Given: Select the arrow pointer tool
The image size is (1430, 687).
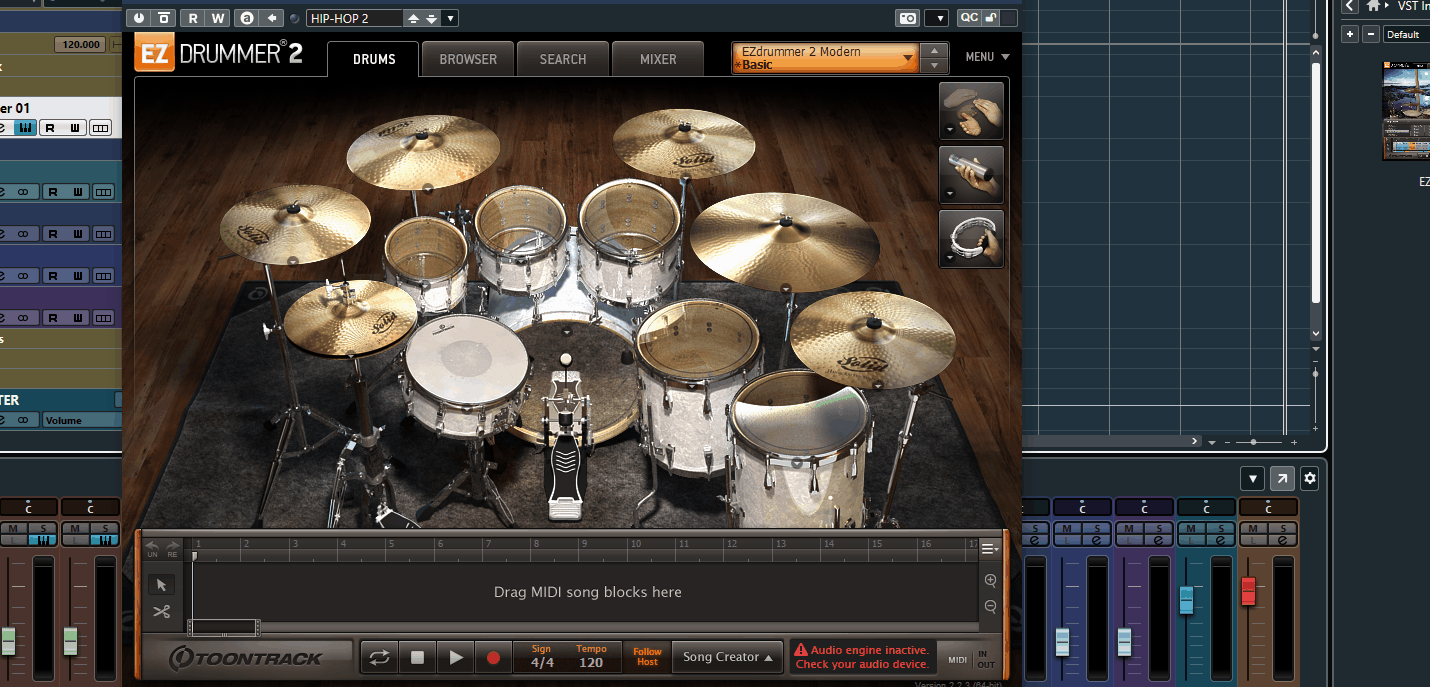Looking at the screenshot, I should [x=161, y=585].
